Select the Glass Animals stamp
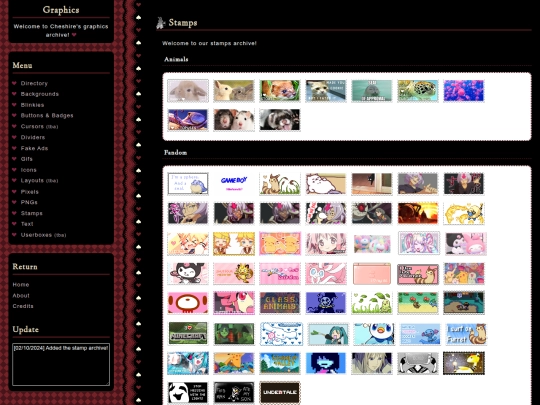 (x=280, y=303)
